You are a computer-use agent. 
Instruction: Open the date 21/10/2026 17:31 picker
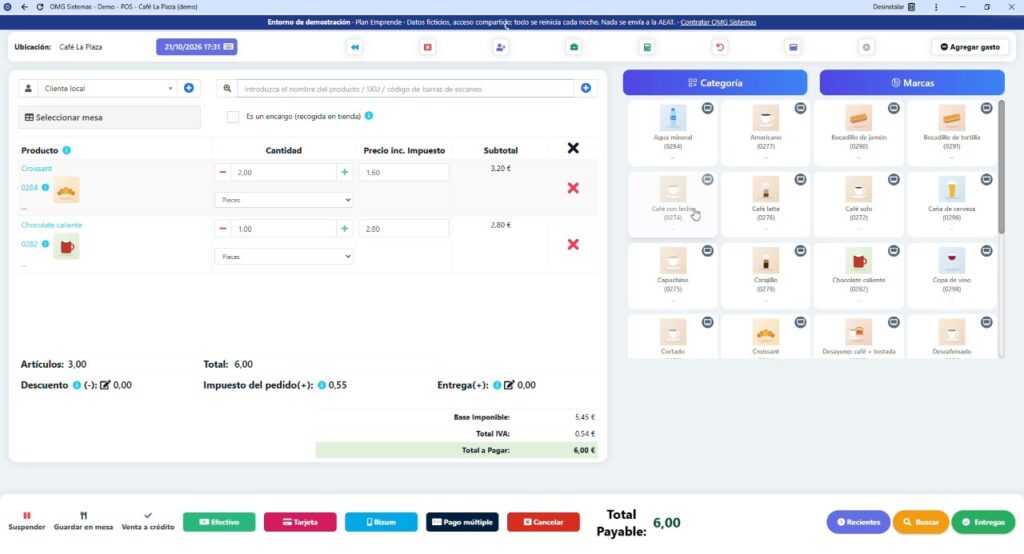coord(197,47)
